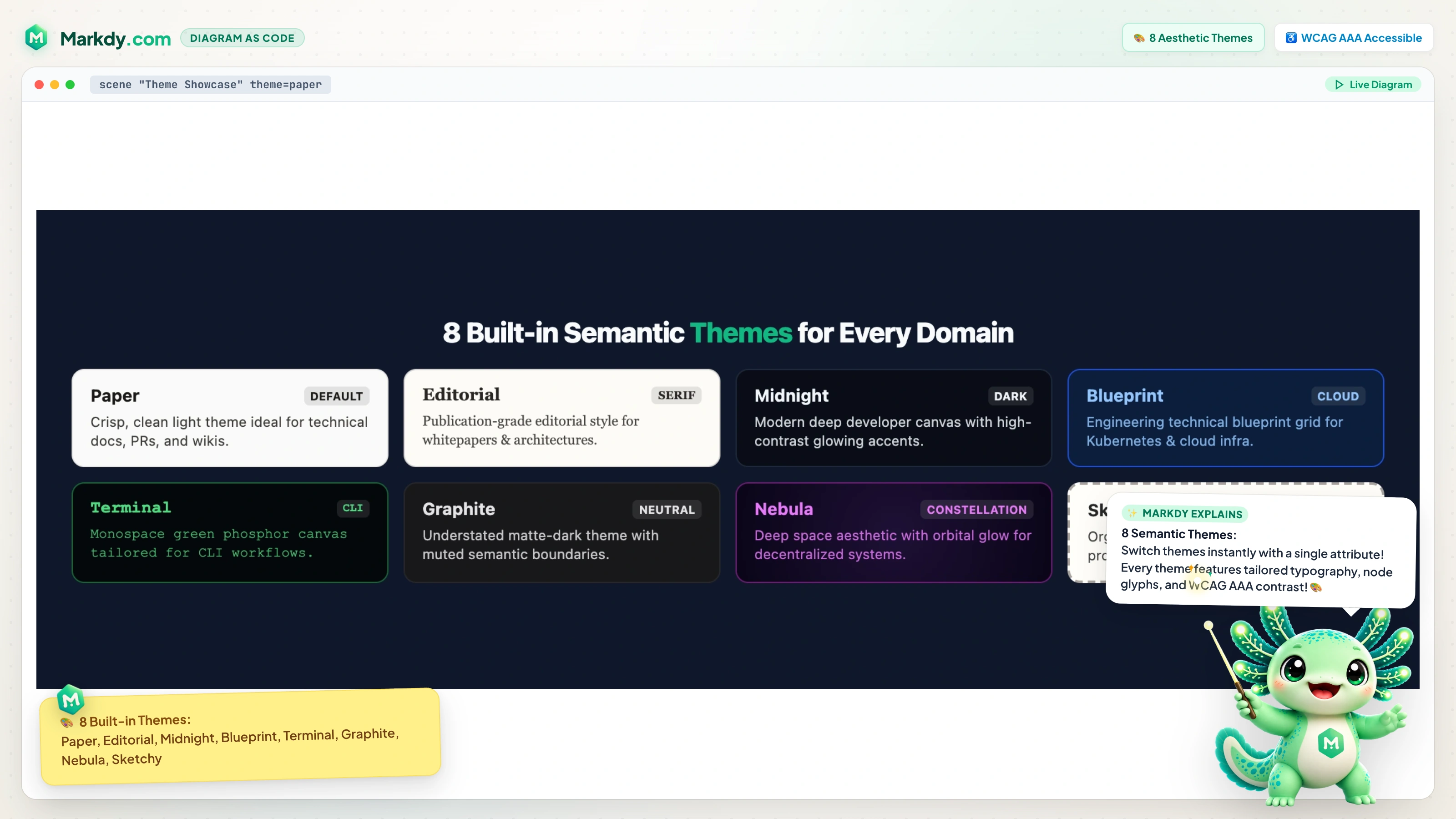Click the palette emoji ending the speech bubble
This screenshot has height=819, width=1456.
(1316, 587)
